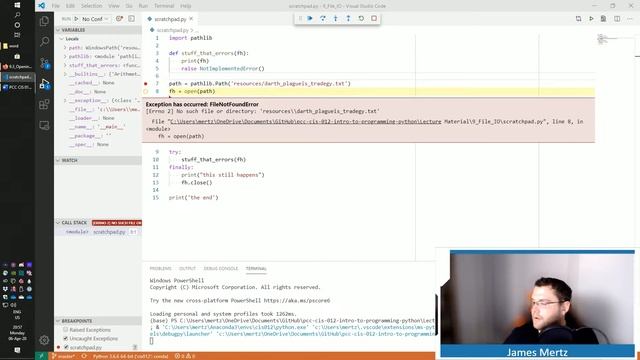Open the Remote Explorer view icon
The height and width of the screenshot is (360, 640).
point(44,125)
